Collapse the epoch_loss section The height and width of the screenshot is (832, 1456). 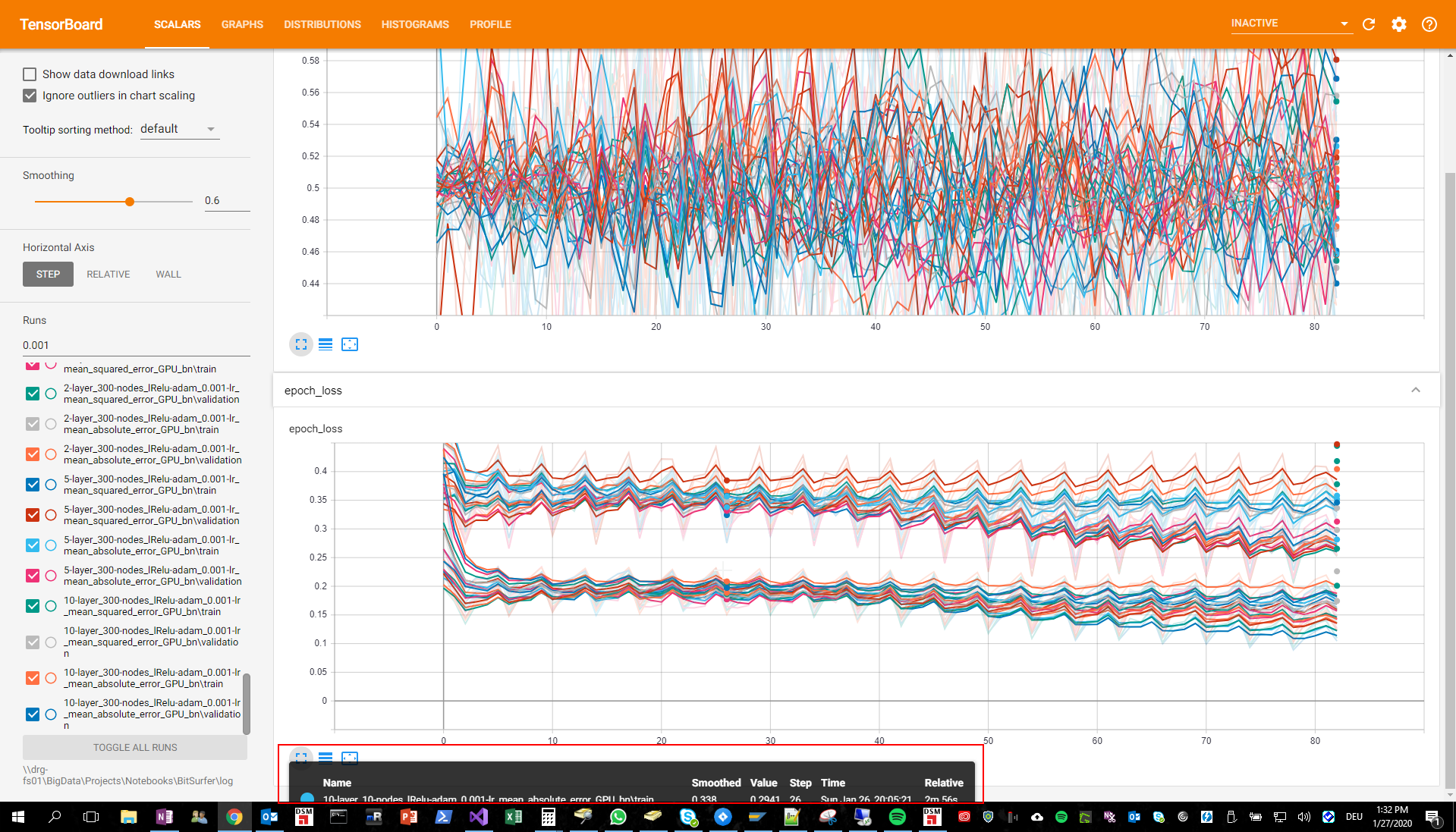(x=1416, y=390)
